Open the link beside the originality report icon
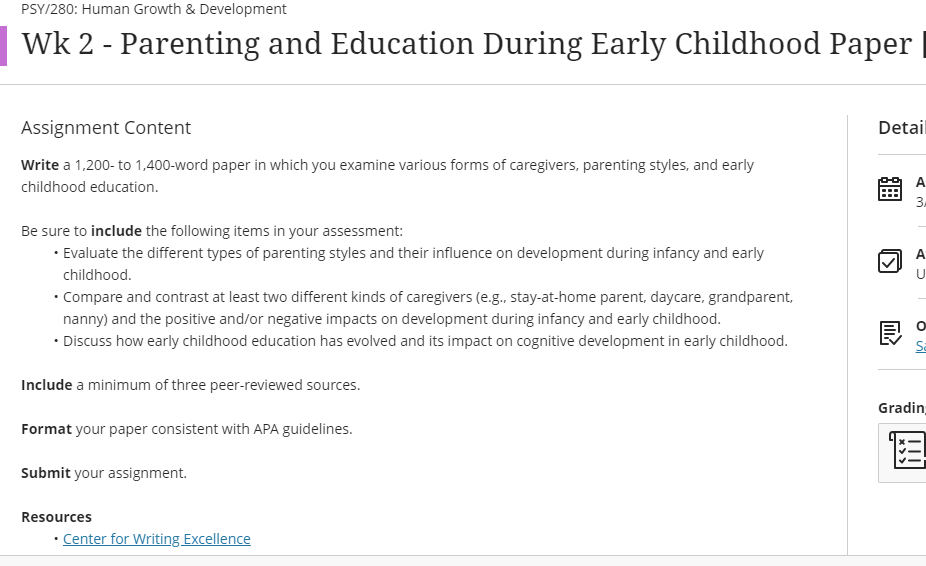 point(920,346)
